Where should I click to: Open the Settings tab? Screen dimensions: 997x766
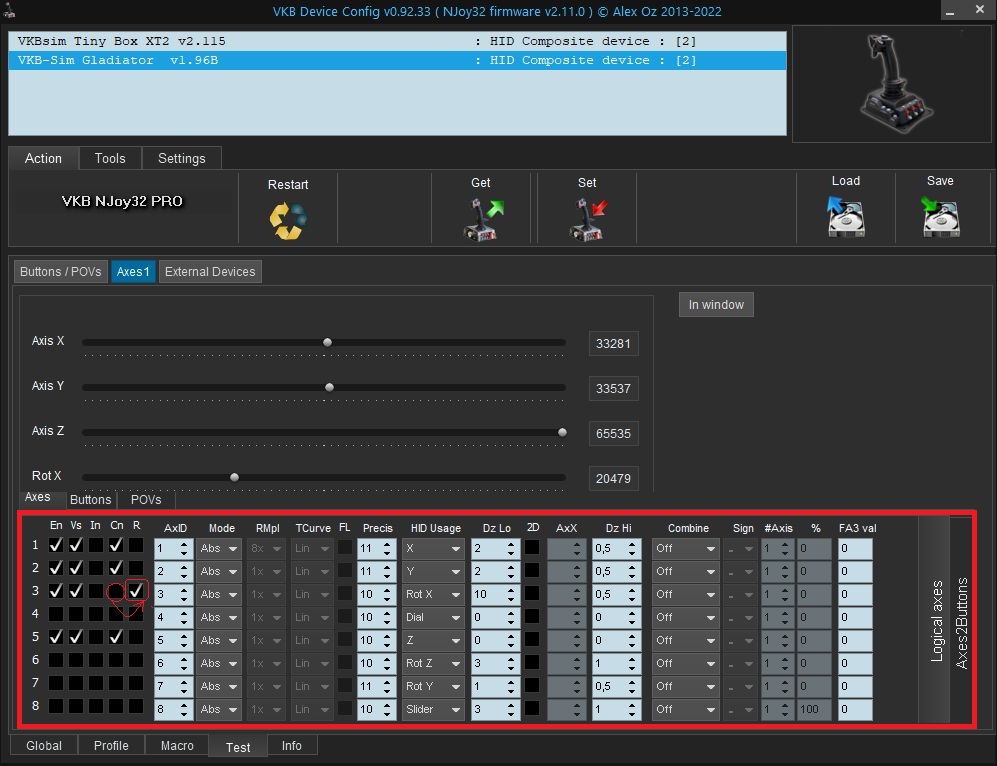click(182, 158)
